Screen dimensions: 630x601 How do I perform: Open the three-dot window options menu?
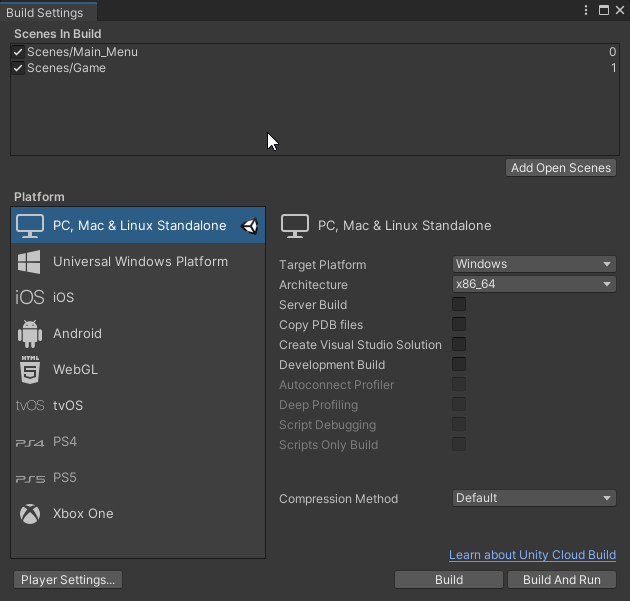coord(586,10)
